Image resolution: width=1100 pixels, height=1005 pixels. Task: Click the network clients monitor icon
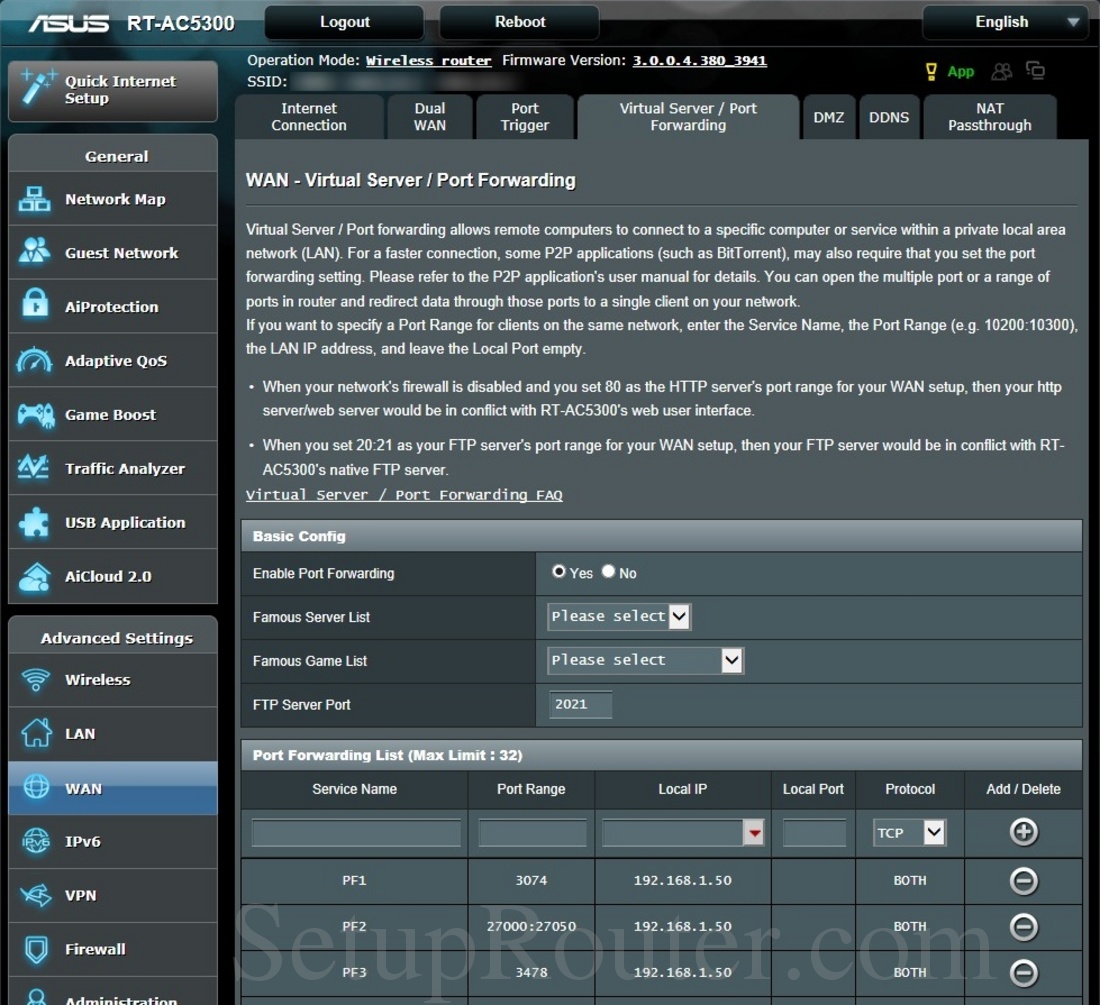tap(1035, 70)
